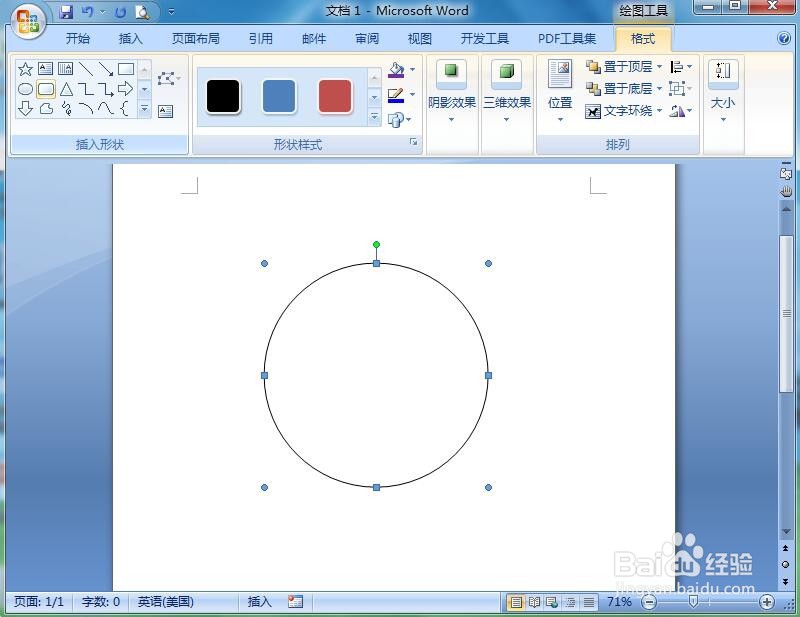Open the 审阅 ribbon tab

point(367,38)
